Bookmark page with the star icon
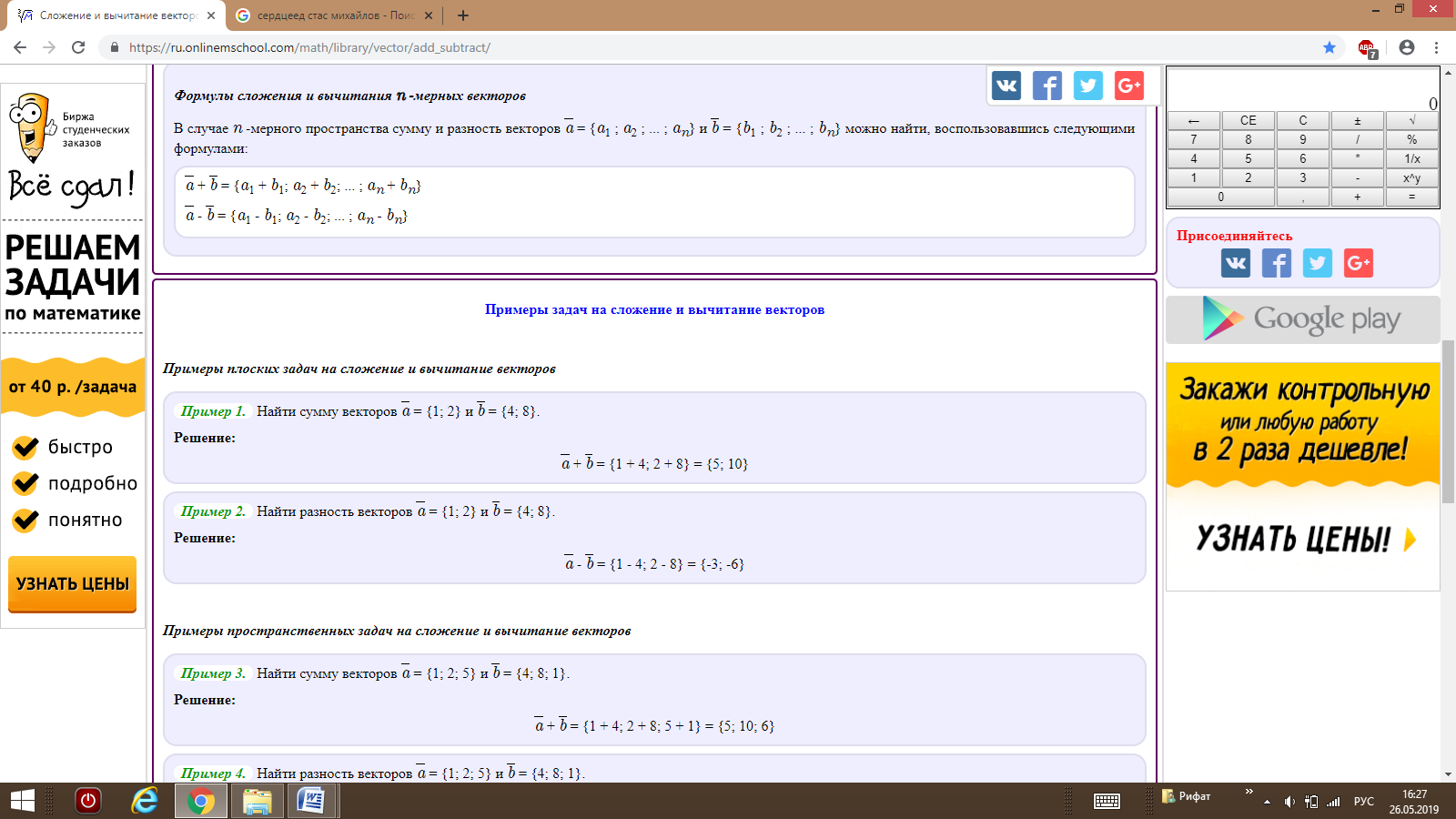The width and height of the screenshot is (1456, 819). (x=1330, y=47)
